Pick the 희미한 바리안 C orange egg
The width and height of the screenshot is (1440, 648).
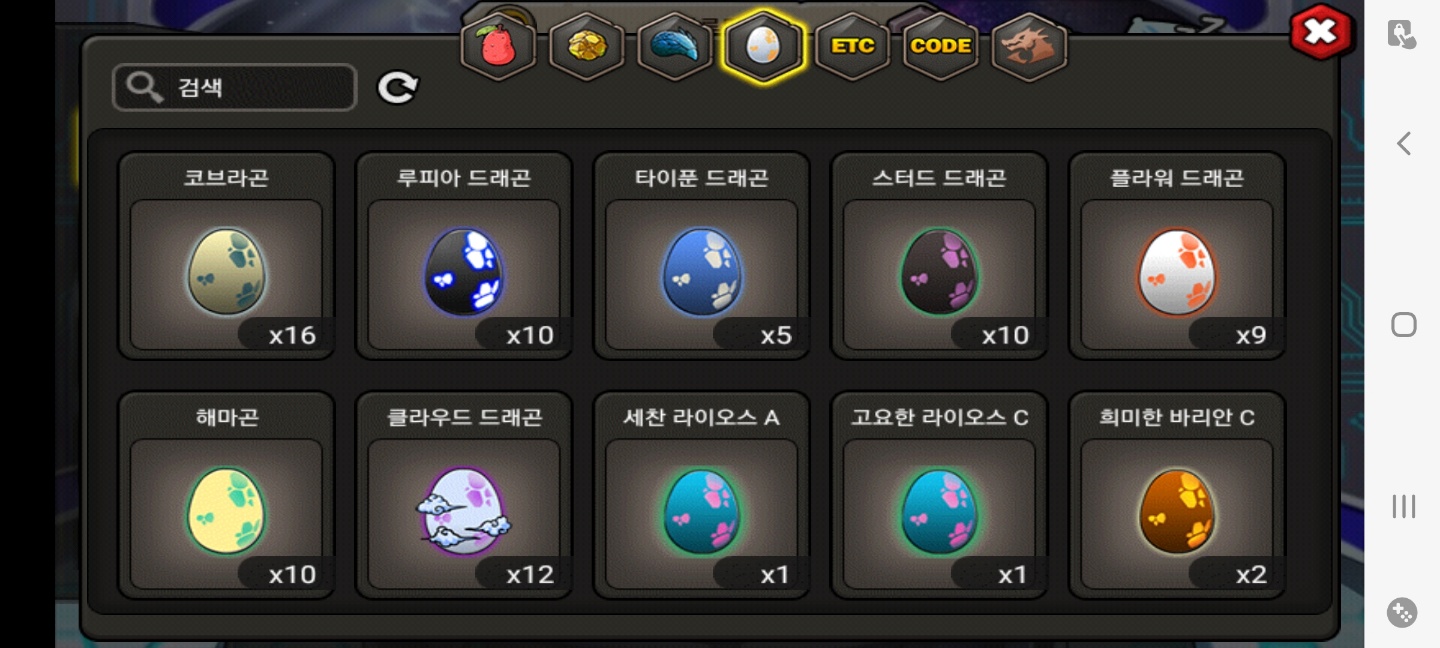point(1177,494)
